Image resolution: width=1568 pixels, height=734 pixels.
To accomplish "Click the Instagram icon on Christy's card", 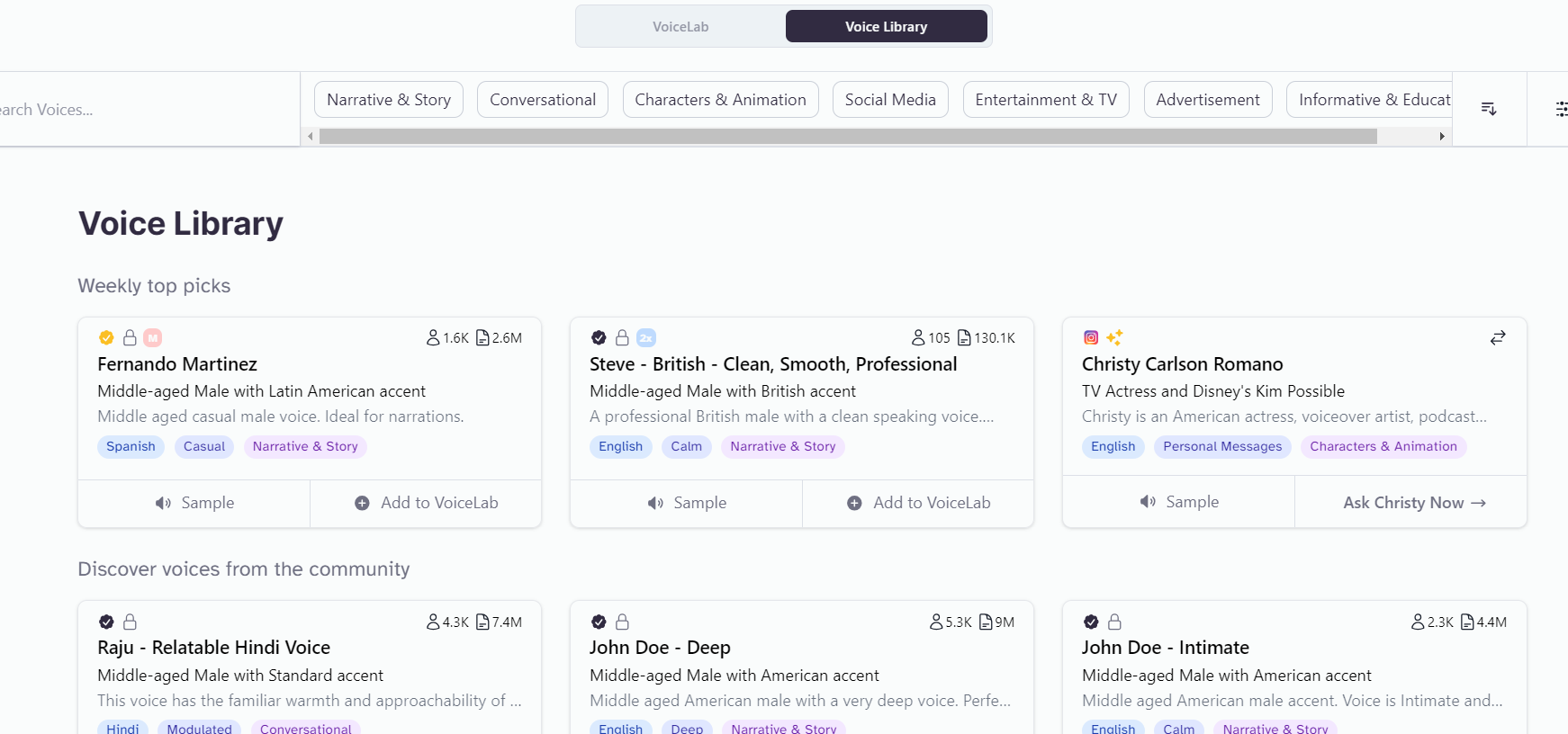I will click(1091, 338).
